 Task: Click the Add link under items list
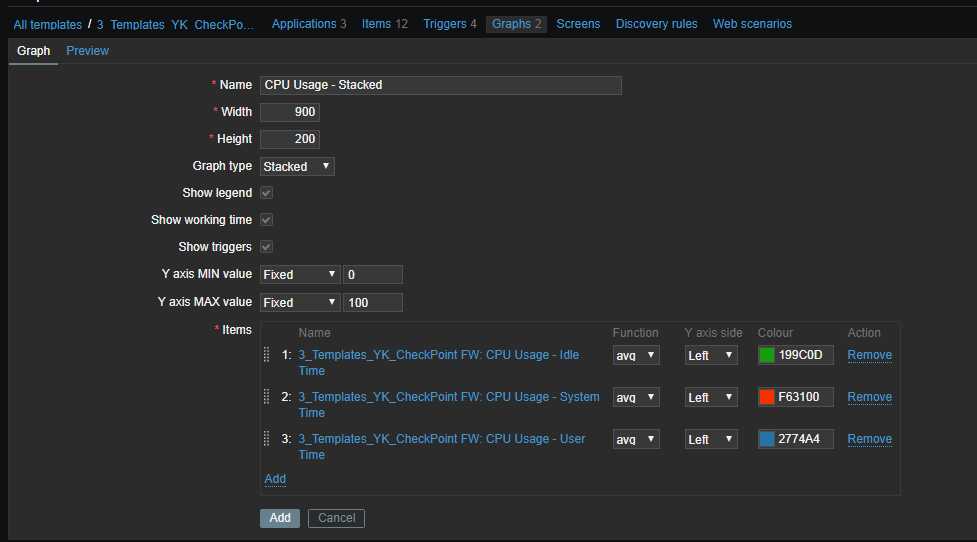(x=275, y=479)
